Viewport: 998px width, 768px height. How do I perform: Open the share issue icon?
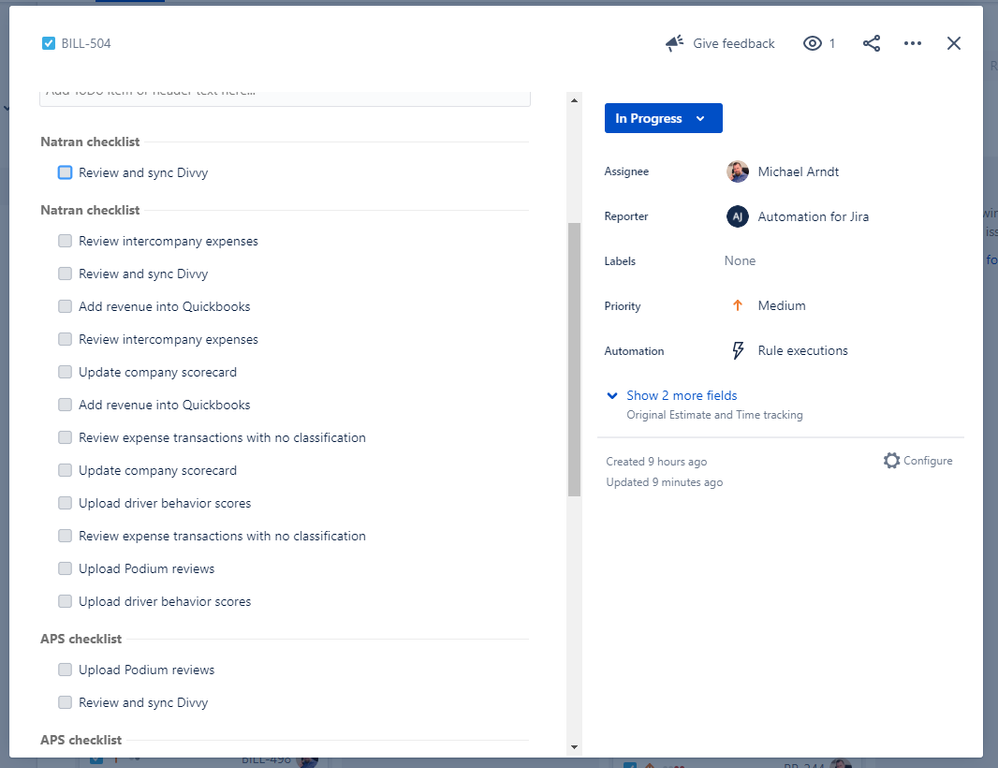[x=871, y=43]
